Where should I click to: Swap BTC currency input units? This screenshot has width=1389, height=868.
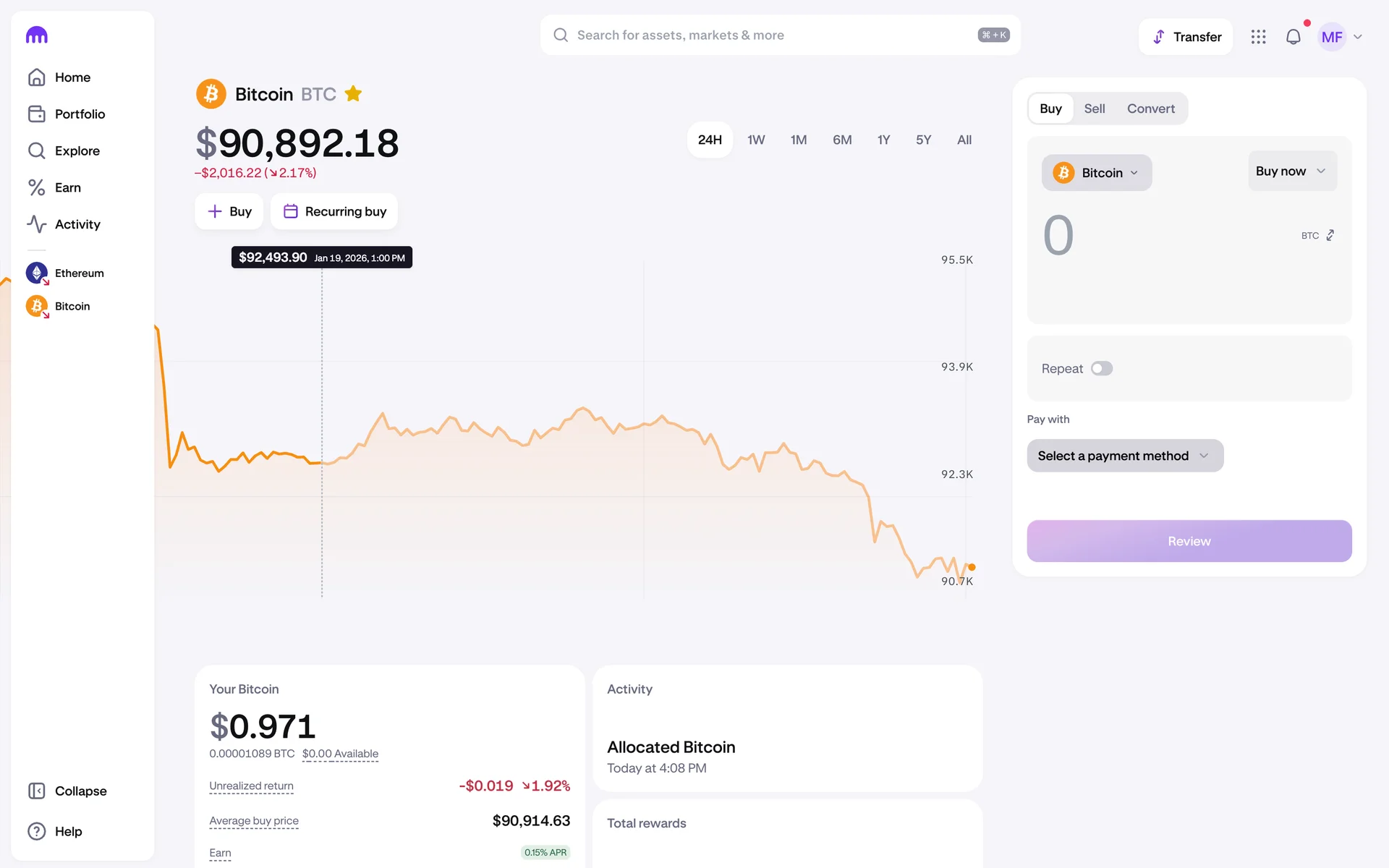[x=1330, y=236]
